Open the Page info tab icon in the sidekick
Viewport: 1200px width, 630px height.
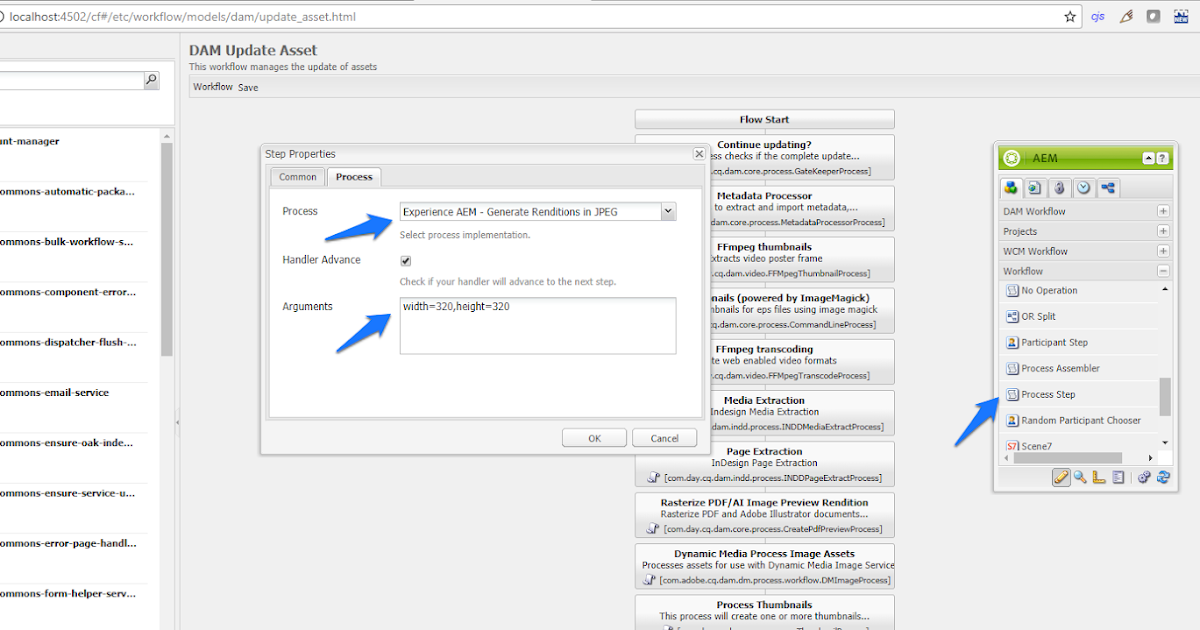pos(1035,187)
